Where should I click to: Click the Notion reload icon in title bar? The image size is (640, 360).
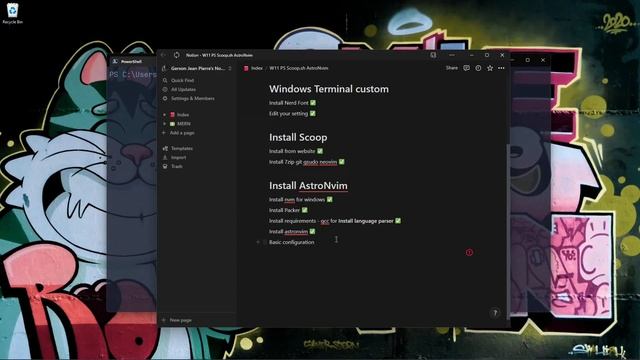tap(177, 55)
